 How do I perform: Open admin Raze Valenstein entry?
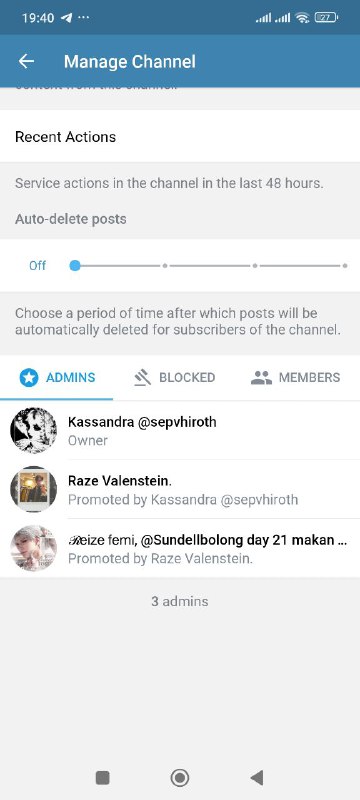(x=180, y=489)
